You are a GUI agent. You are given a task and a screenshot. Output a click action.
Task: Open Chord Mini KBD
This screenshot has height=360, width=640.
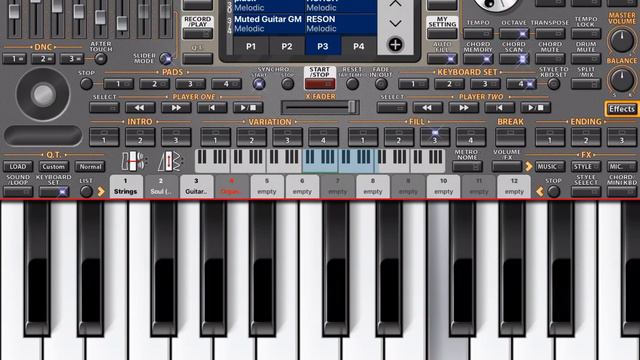(x=622, y=191)
